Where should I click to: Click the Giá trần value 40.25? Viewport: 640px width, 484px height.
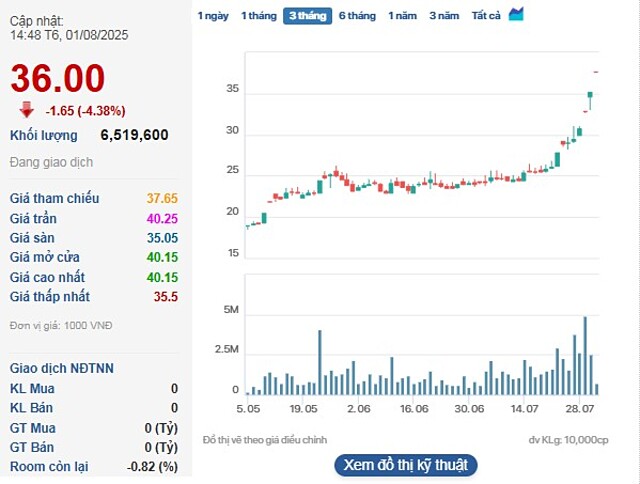[162, 218]
